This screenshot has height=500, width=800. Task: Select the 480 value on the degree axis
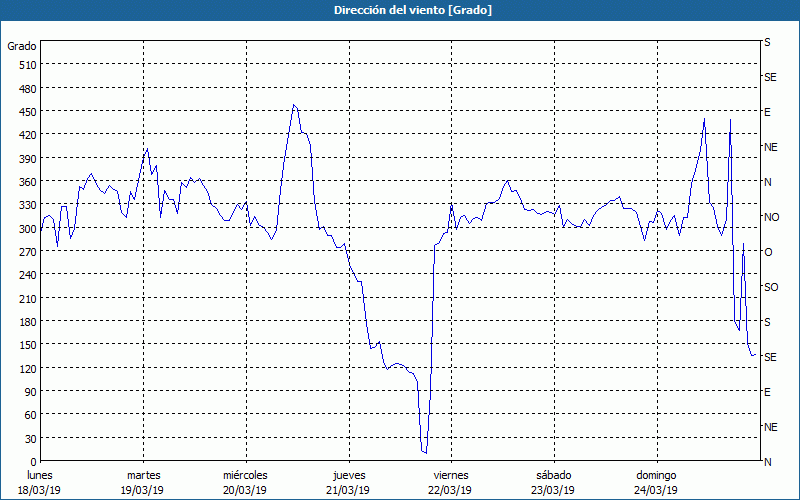pos(29,89)
